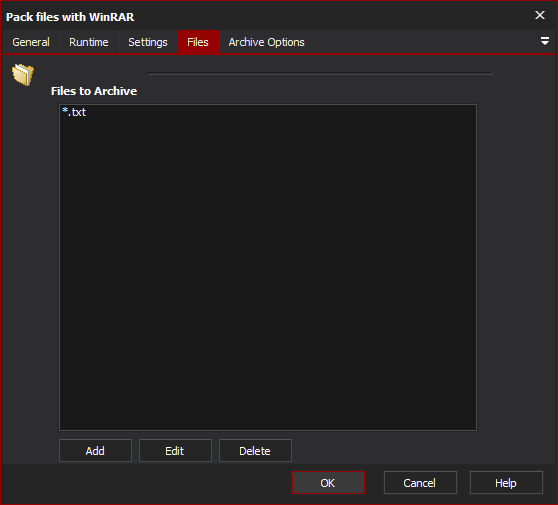The image size is (558, 505).
Task: Open Help for this action
Action: tap(506, 483)
